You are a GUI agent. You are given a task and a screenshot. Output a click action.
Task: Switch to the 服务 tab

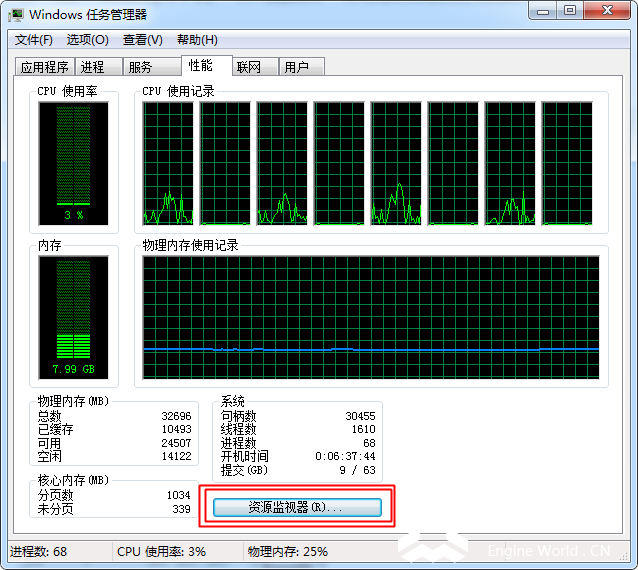(151, 67)
